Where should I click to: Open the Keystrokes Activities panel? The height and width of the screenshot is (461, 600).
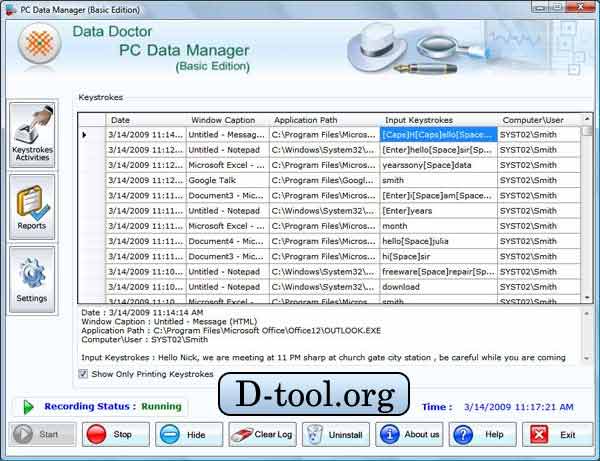(x=33, y=135)
